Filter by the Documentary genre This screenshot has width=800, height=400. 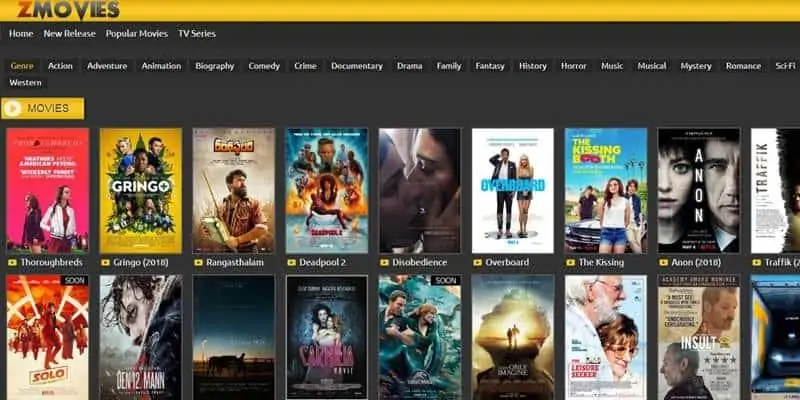coord(356,66)
